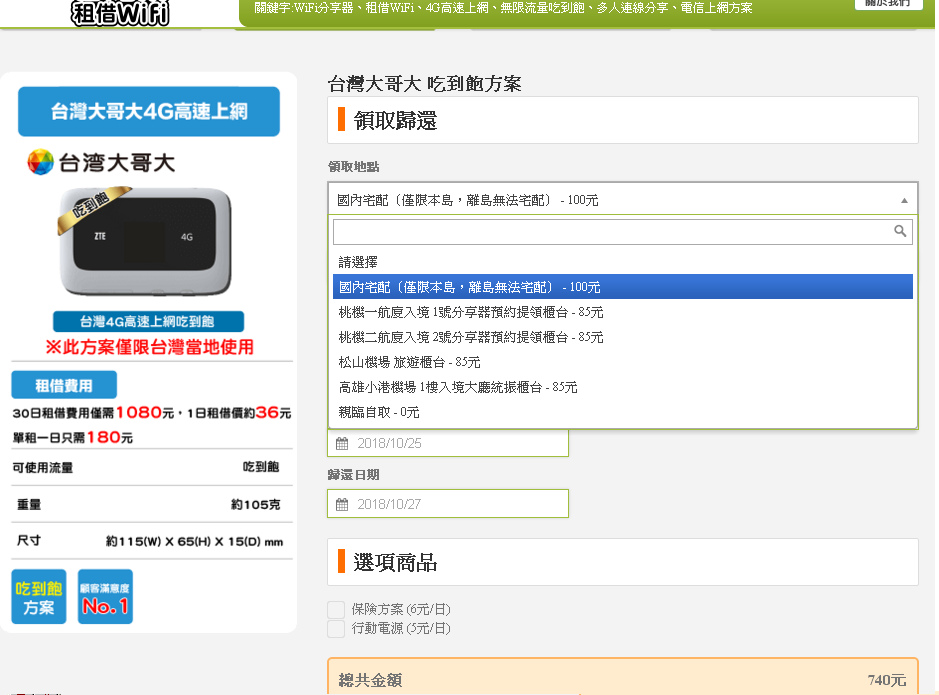Click the 選項商品 section heading
Image resolution: width=939 pixels, height=695 pixels.
pyautogui.click(x=395, y=562)
